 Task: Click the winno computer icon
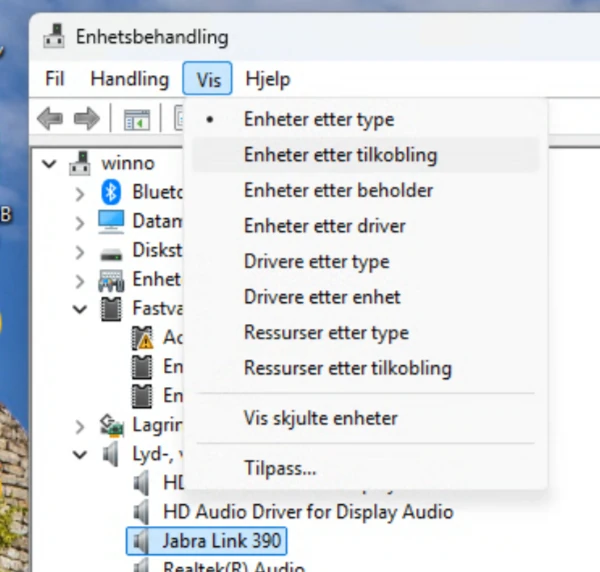click(80, 164)
